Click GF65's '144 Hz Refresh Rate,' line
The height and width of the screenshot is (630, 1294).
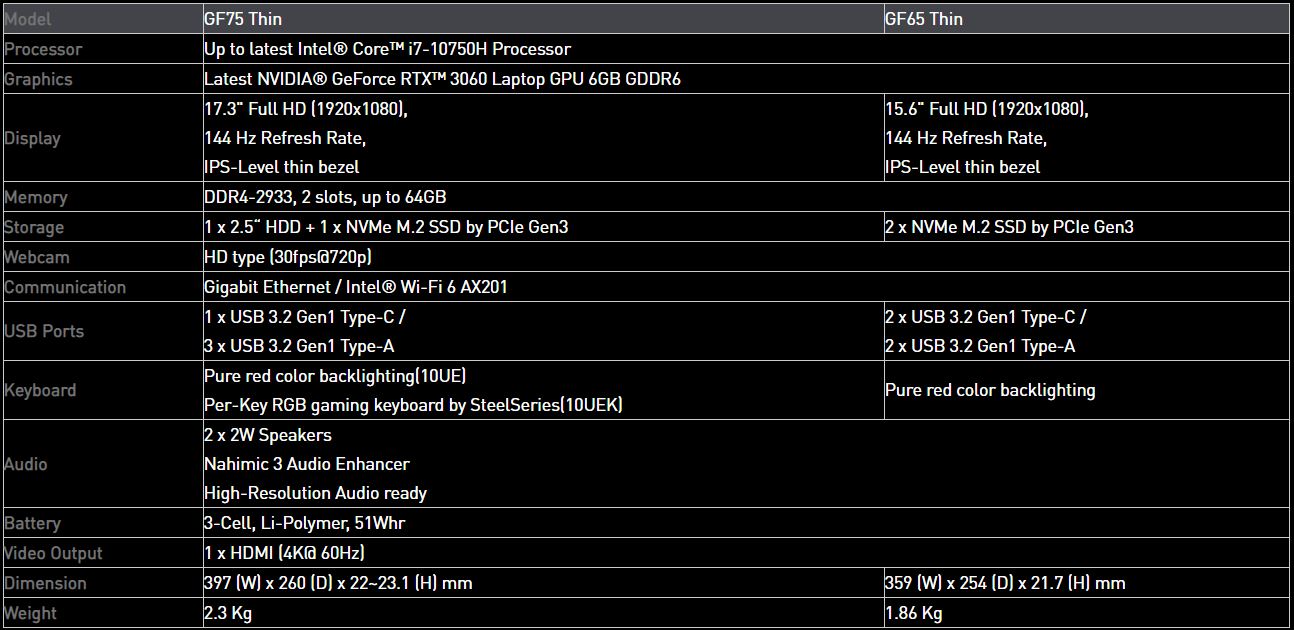tap(966, 138)
